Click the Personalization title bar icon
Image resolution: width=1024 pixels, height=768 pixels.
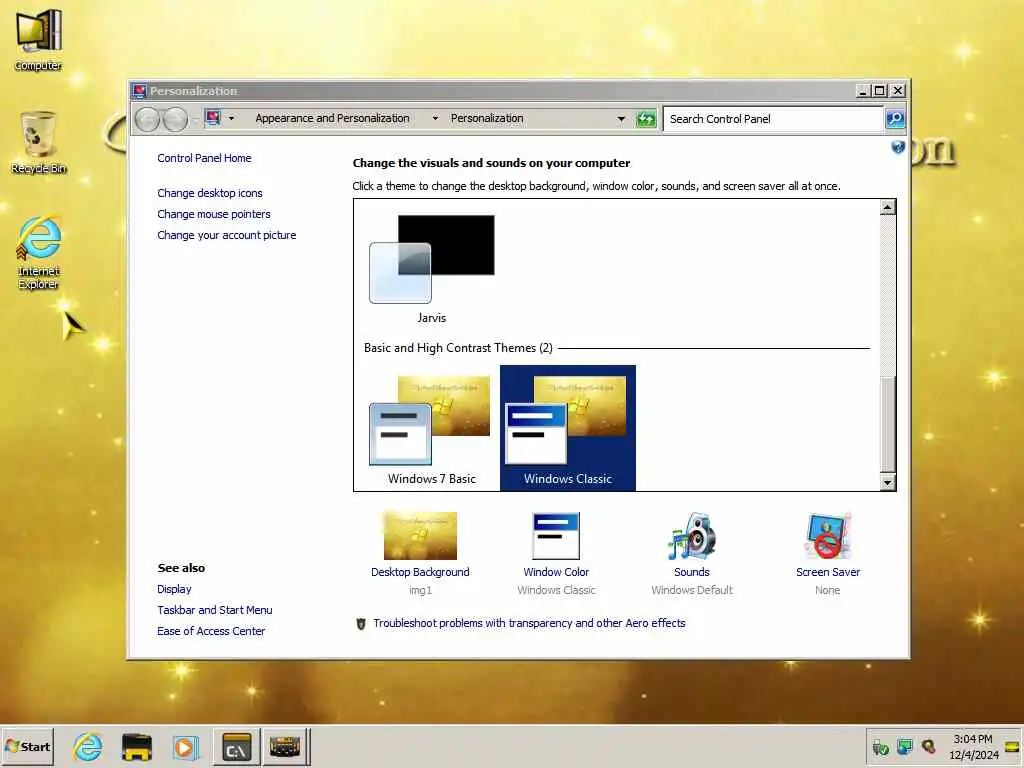pos(139,91)
